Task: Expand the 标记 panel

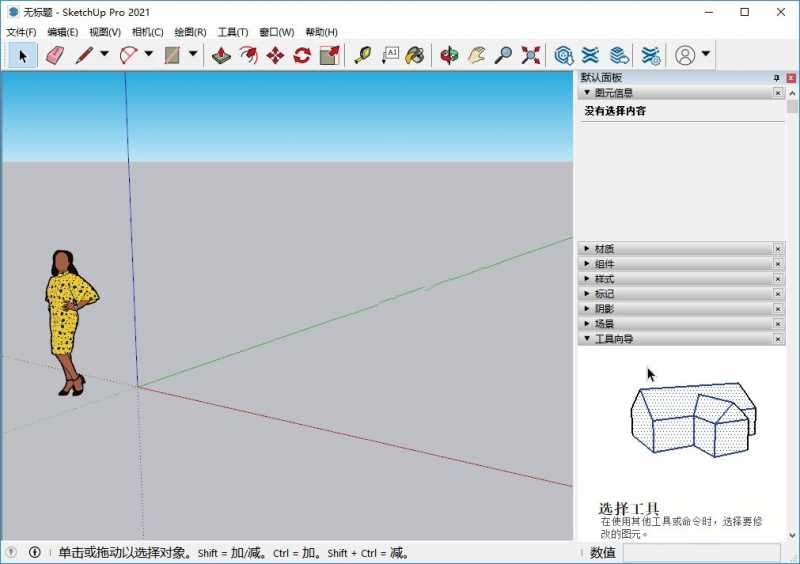Action: pos(587,293)
